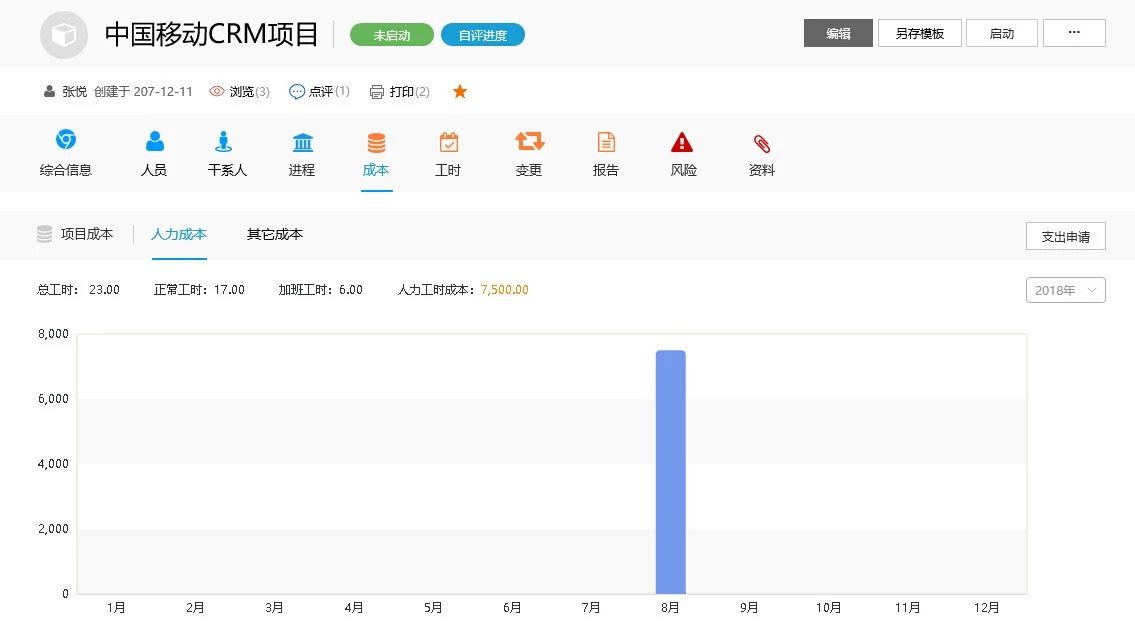1135x633 pixels.
Task: Click the 自评进度 progress badge
Action: point(483,35)
